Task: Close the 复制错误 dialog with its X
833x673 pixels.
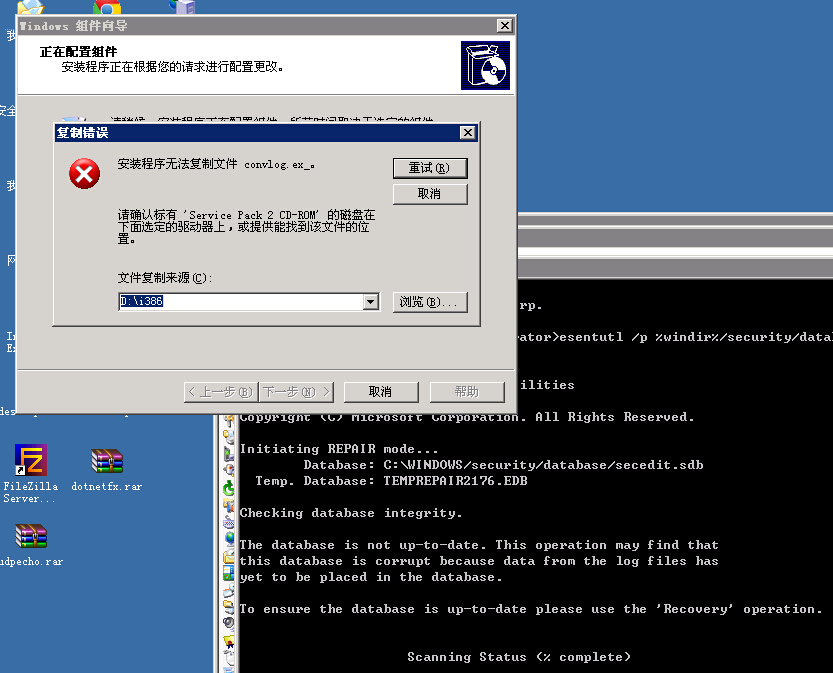Action: pyautogui.click(x=468, y=132)
